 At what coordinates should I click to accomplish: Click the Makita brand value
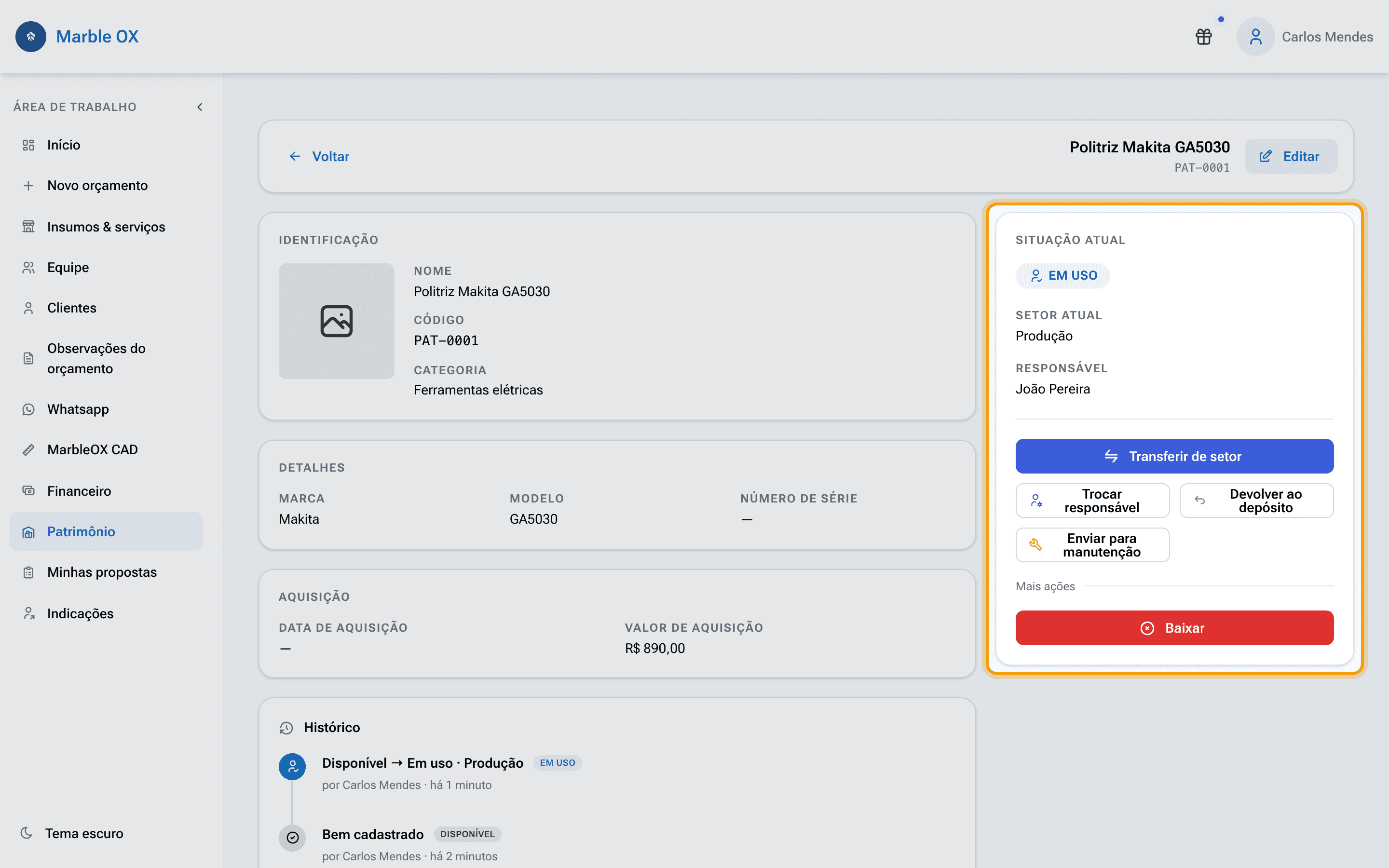299,519
